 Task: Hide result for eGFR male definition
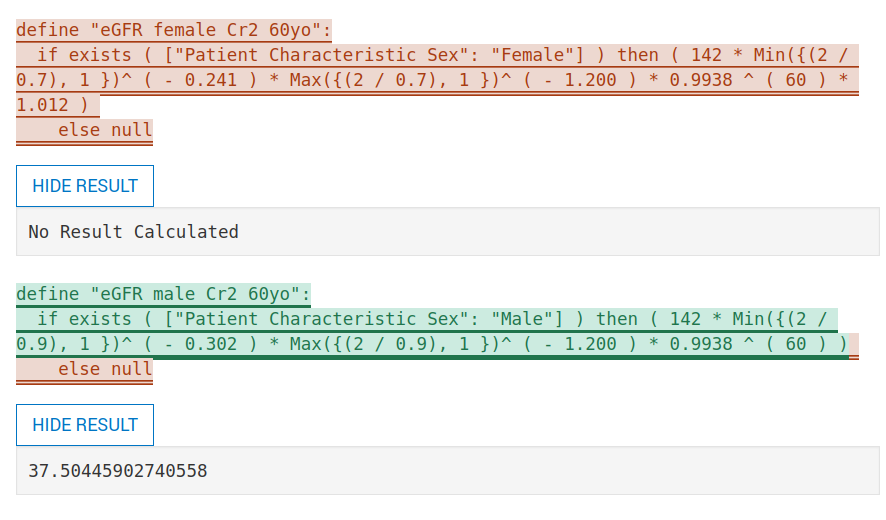[x=85, y=425]
